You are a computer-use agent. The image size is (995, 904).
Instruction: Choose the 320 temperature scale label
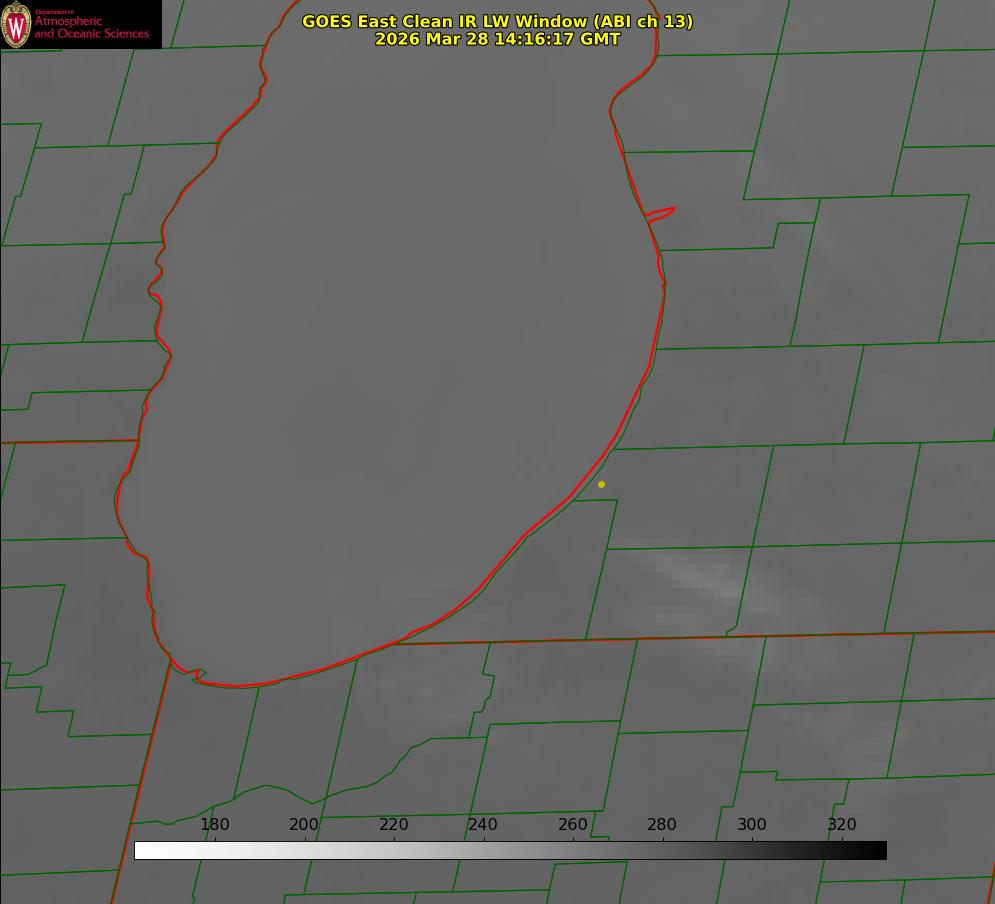(842, 825)
